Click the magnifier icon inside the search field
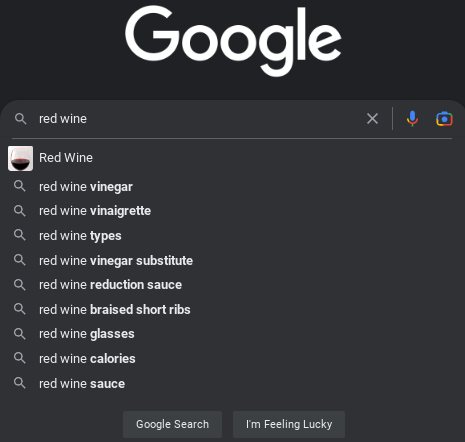Image resolution: width=465 pixels, height=442 pixels. tap(20, 119)
